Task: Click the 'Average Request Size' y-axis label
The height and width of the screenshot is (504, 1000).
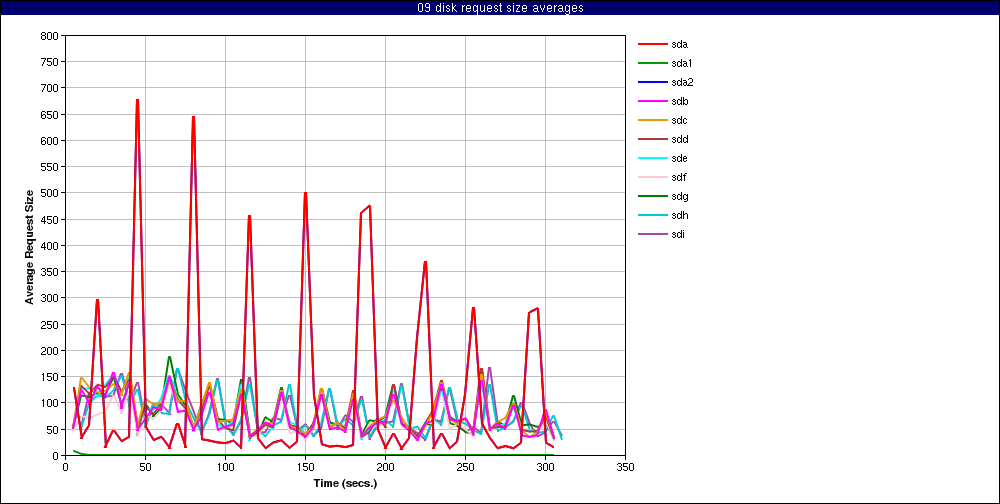Action: [29, 246]
